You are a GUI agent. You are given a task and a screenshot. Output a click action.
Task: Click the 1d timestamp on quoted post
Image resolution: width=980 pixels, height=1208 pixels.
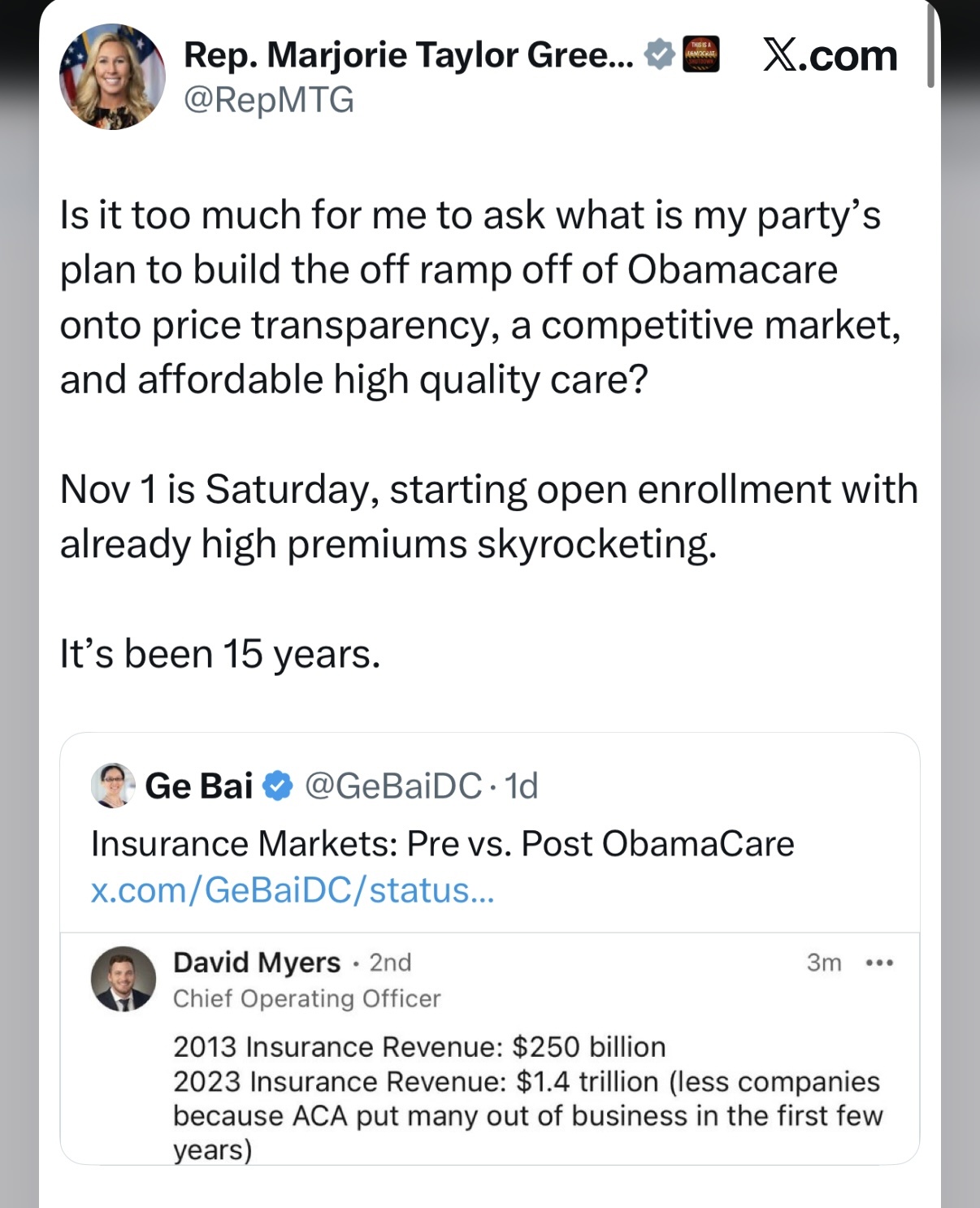click(x=521, y=786)
